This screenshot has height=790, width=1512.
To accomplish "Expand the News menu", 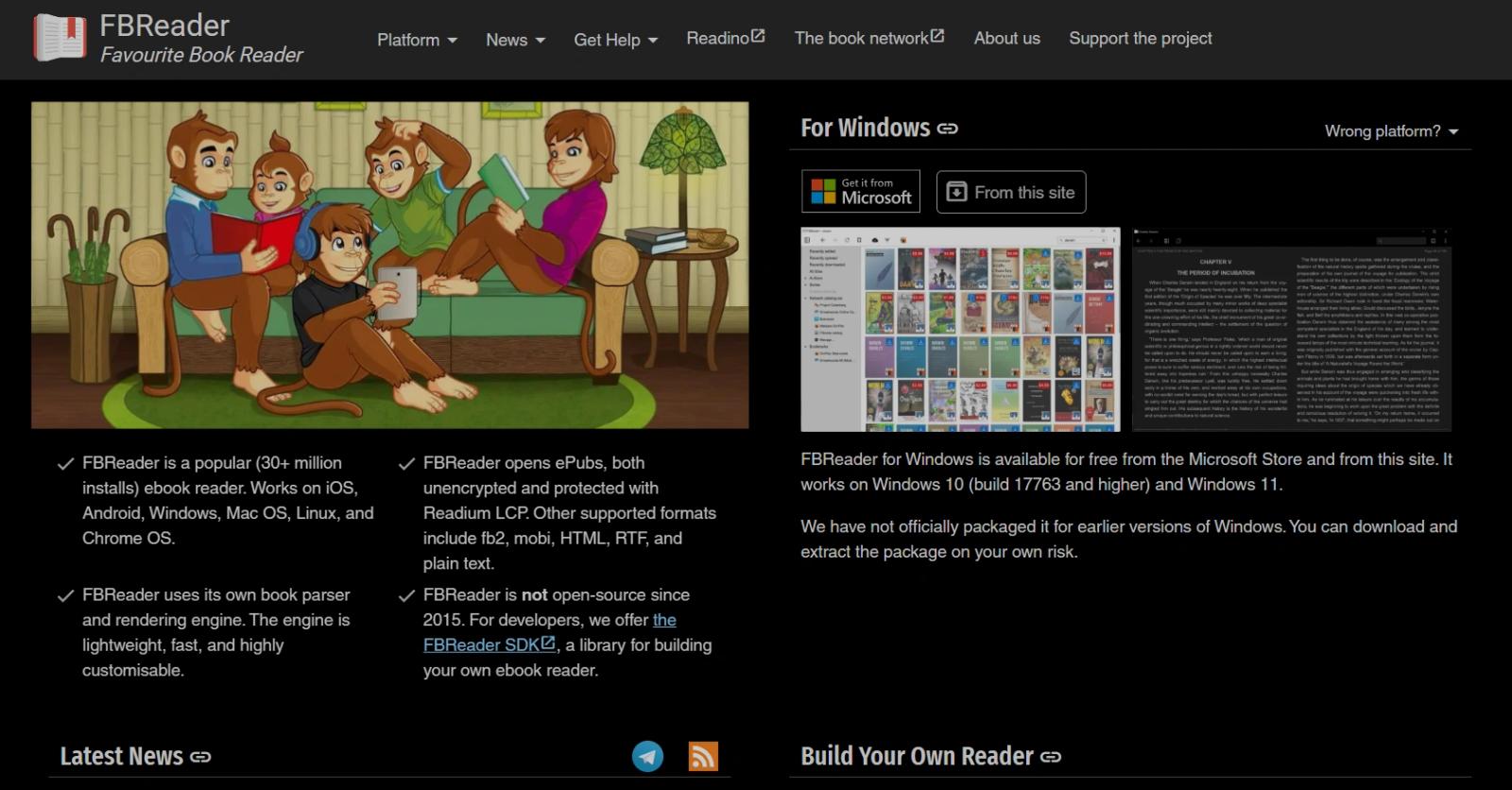I will (515, 40).
